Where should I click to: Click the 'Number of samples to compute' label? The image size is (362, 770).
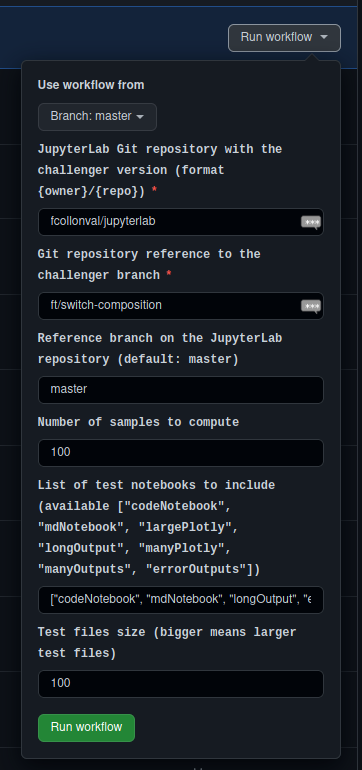138,422
